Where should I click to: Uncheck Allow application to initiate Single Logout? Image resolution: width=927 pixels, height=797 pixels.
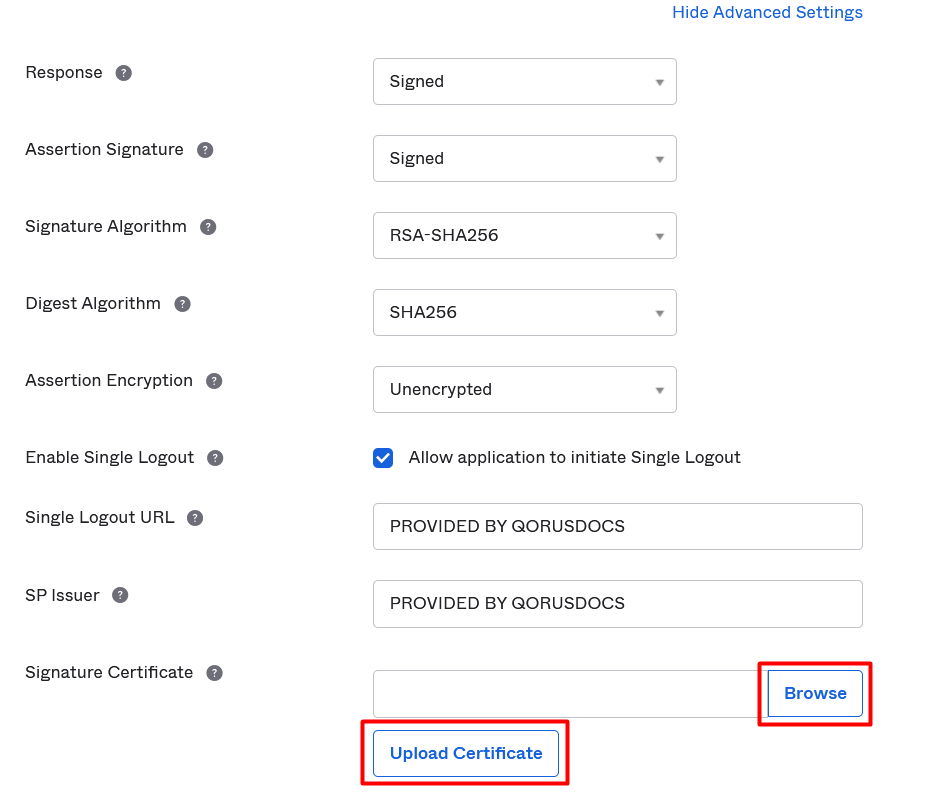click(x=383, y=458)
